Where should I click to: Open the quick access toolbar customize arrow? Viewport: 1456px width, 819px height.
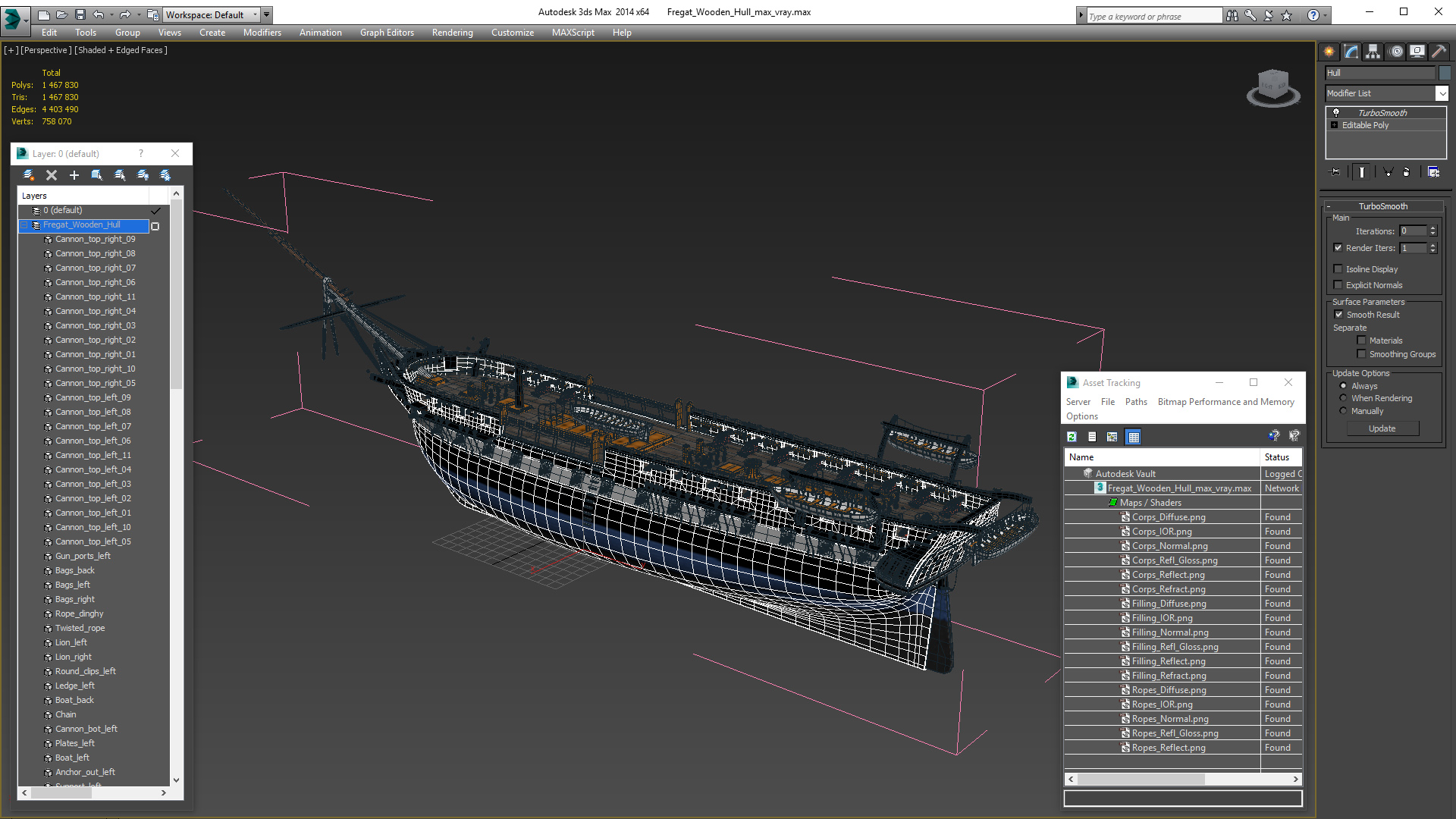coord(267,14)
